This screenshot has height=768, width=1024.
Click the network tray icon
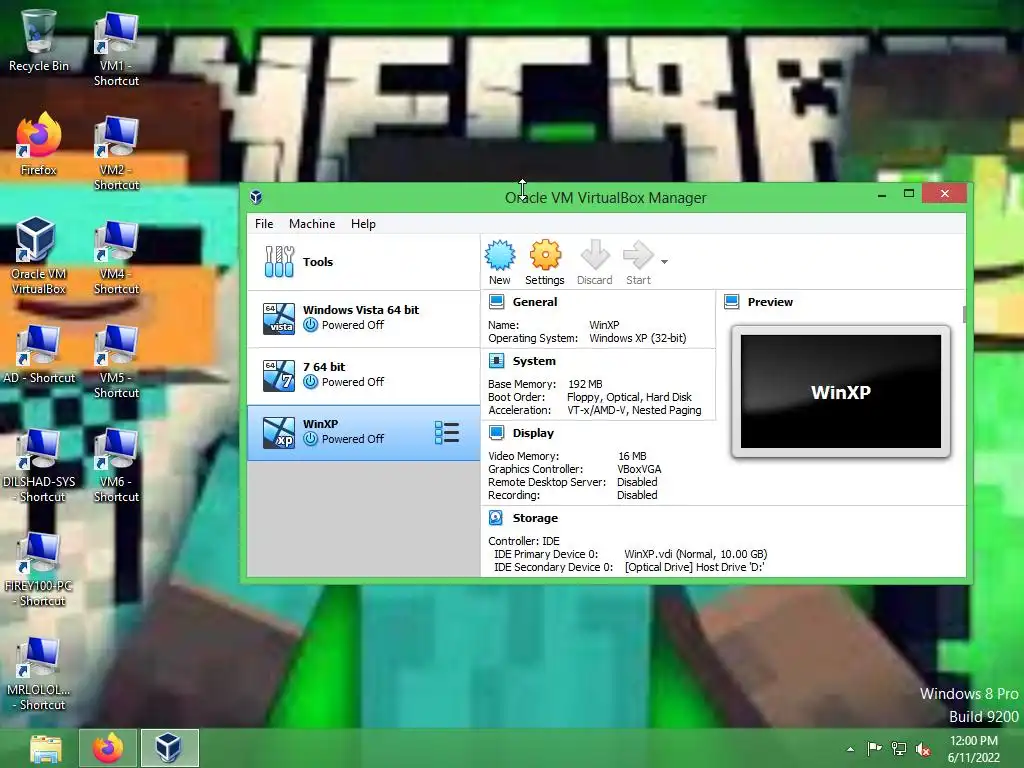click(x=899, y=748)
